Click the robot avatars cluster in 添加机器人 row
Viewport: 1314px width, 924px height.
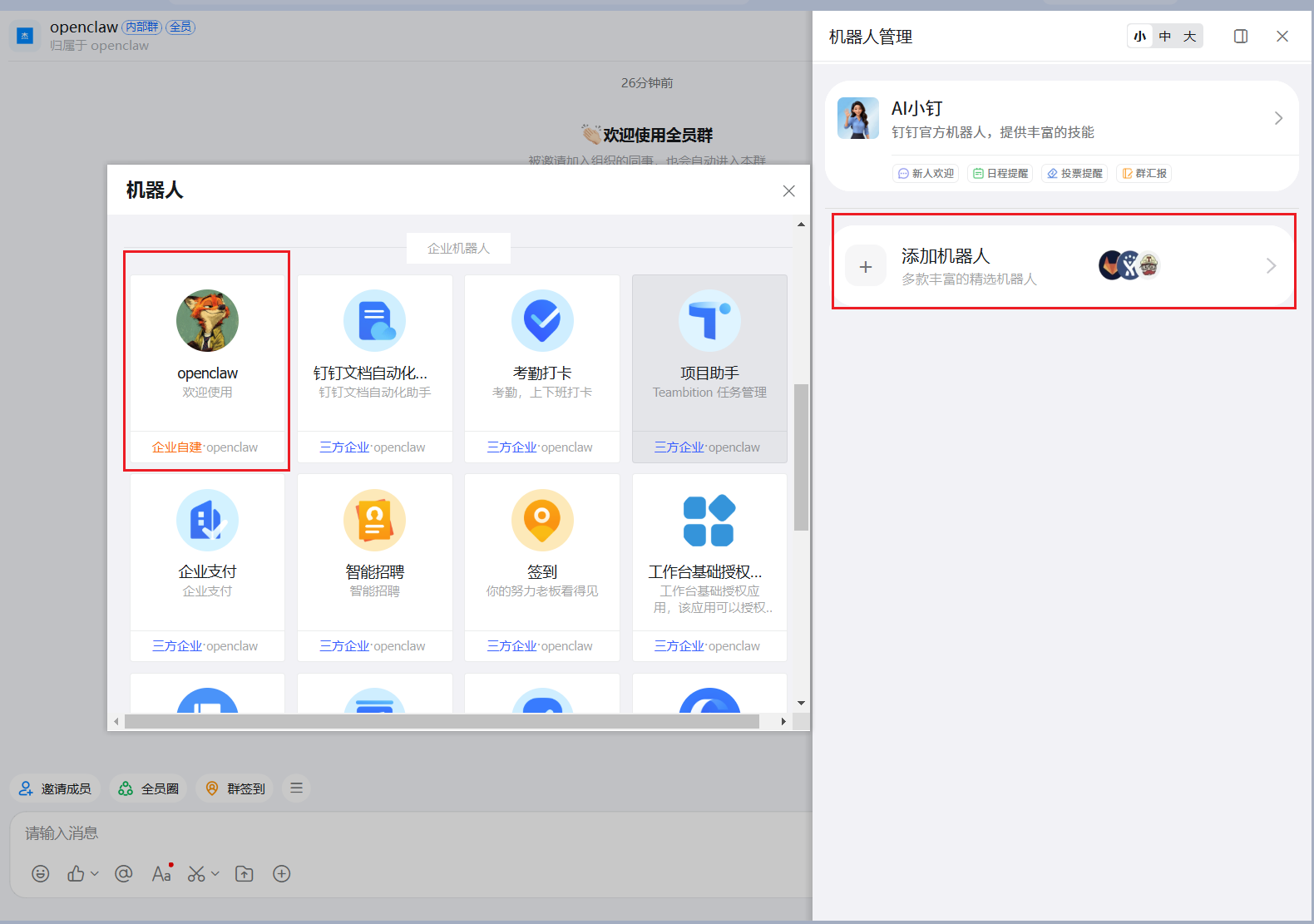1129,265
